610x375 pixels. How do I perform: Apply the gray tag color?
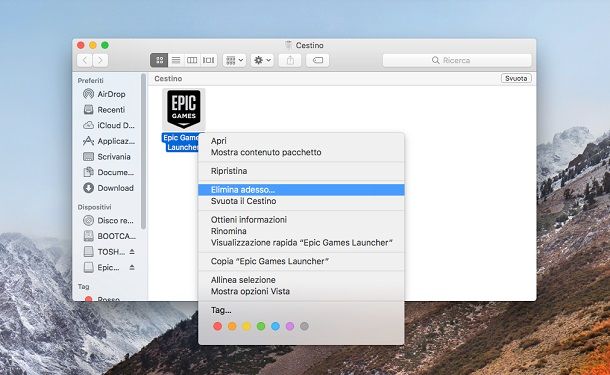pyautogui.click(x=304, y=326)
